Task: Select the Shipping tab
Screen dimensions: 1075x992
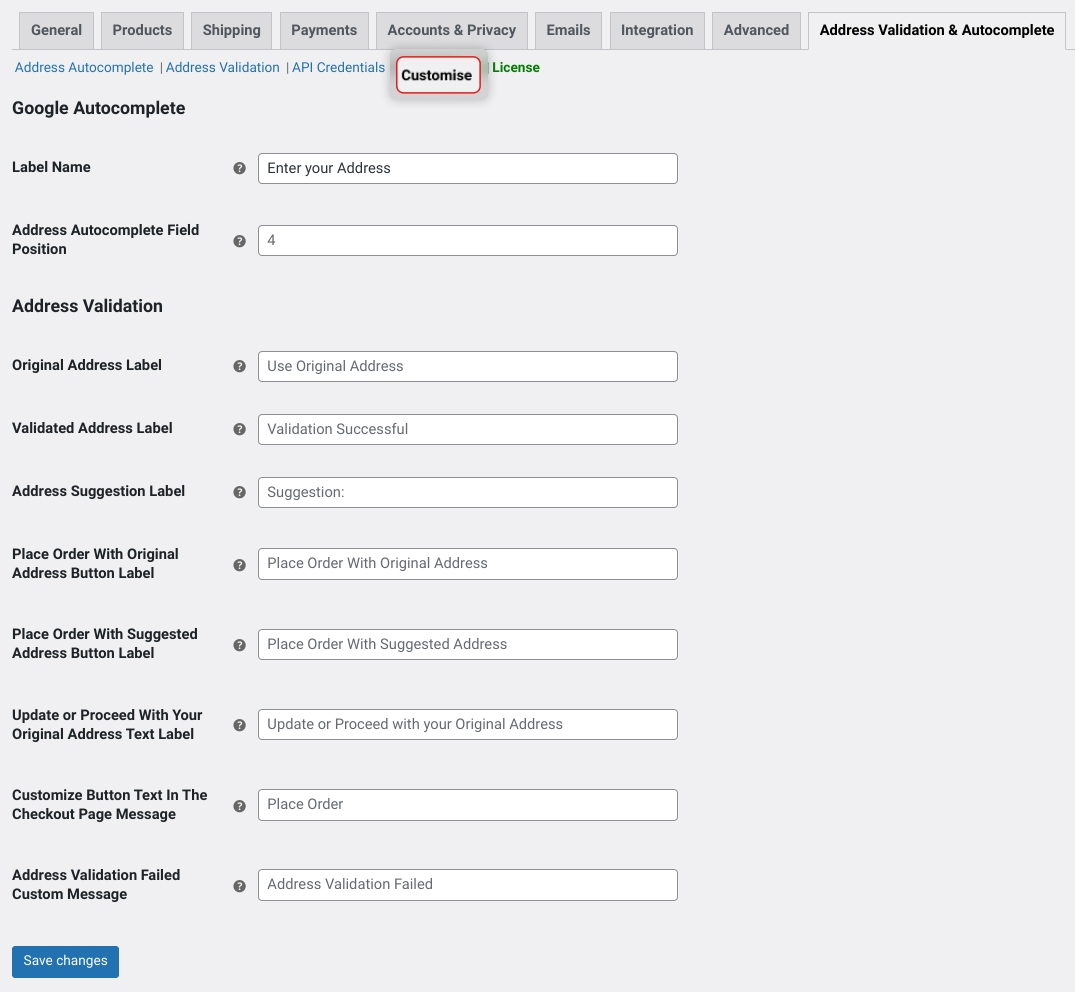Action: [x=231, y=30]
